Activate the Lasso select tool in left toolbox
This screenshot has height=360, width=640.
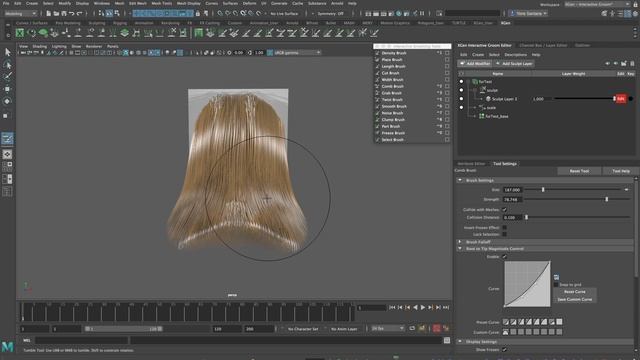7,64
